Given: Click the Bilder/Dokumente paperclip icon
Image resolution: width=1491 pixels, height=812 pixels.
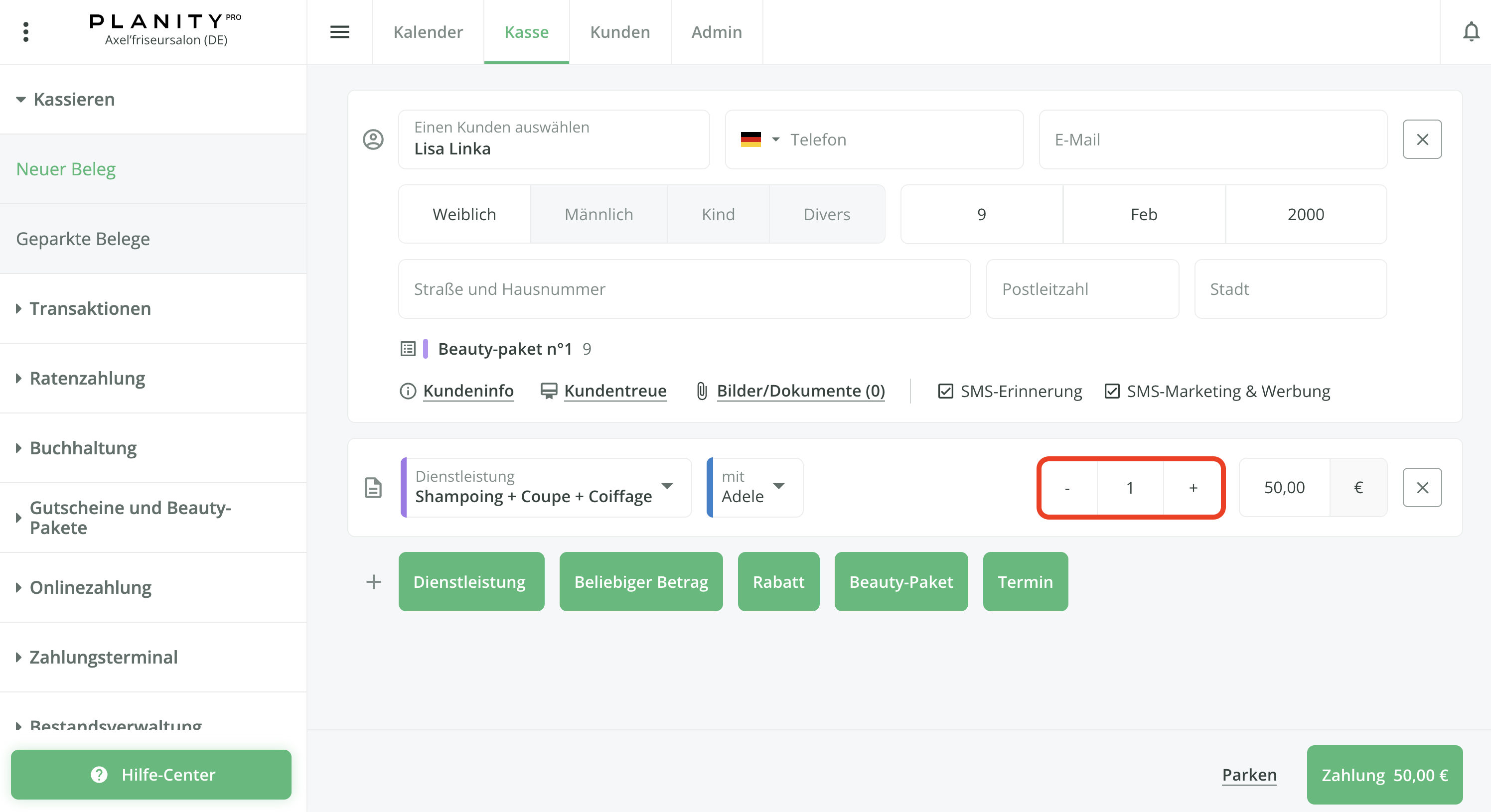Looking at the screenshot, I should pyautogui.click(x=702, y=391).
